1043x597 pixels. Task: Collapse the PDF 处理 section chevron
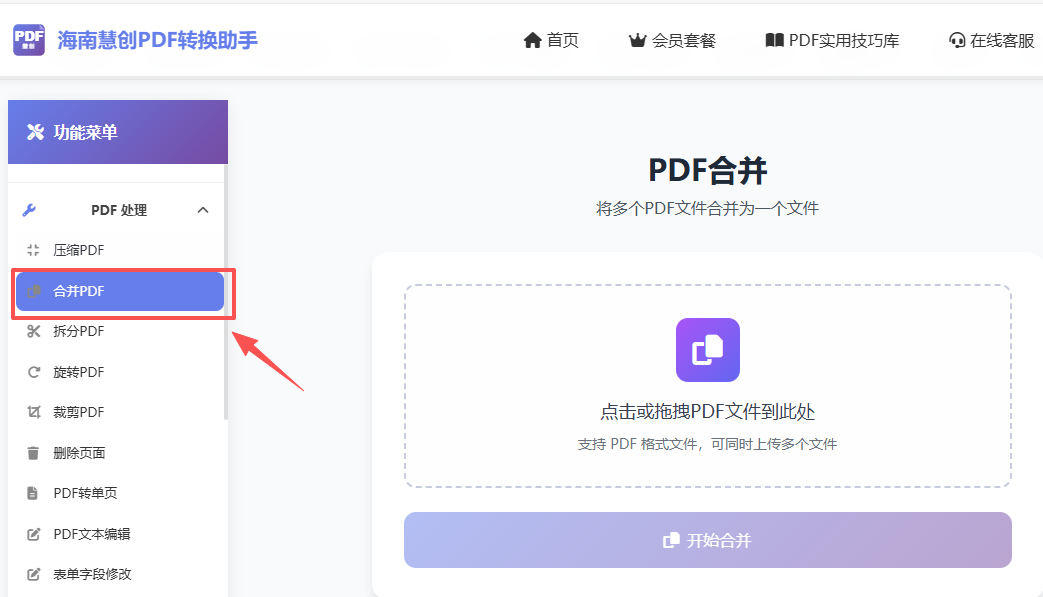tap(203, 210)
